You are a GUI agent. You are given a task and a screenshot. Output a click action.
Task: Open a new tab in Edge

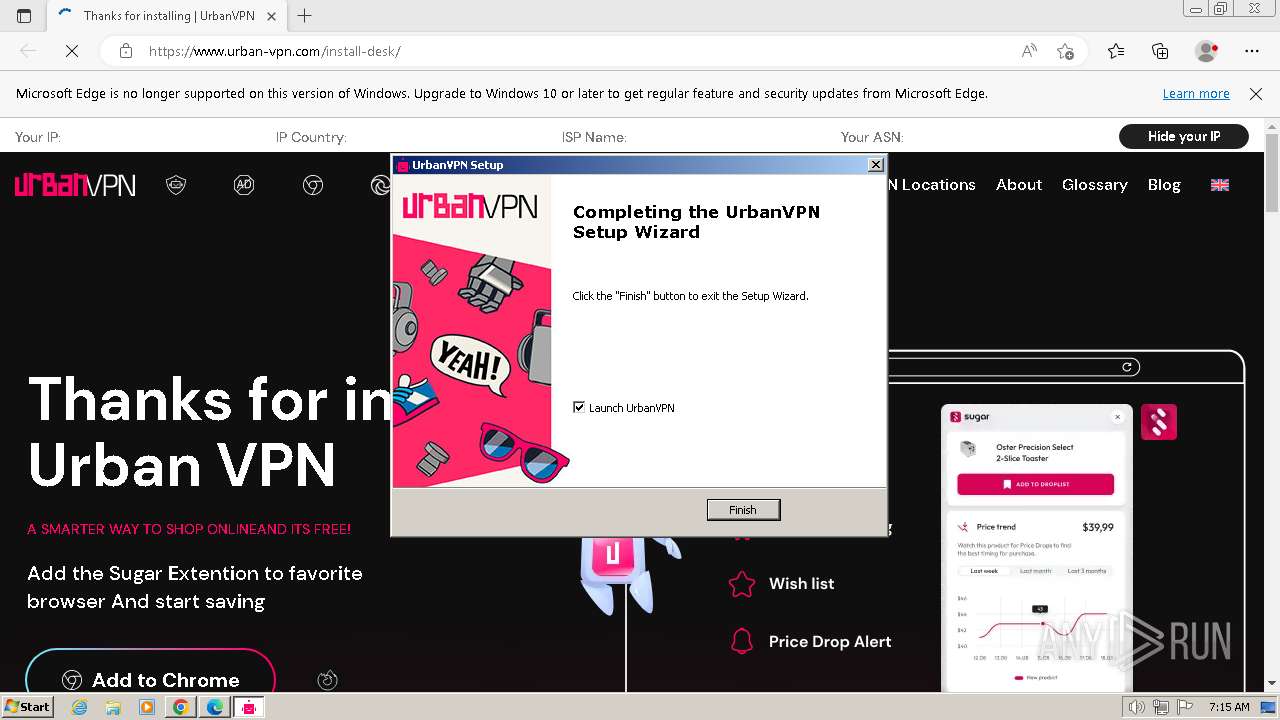305,16
